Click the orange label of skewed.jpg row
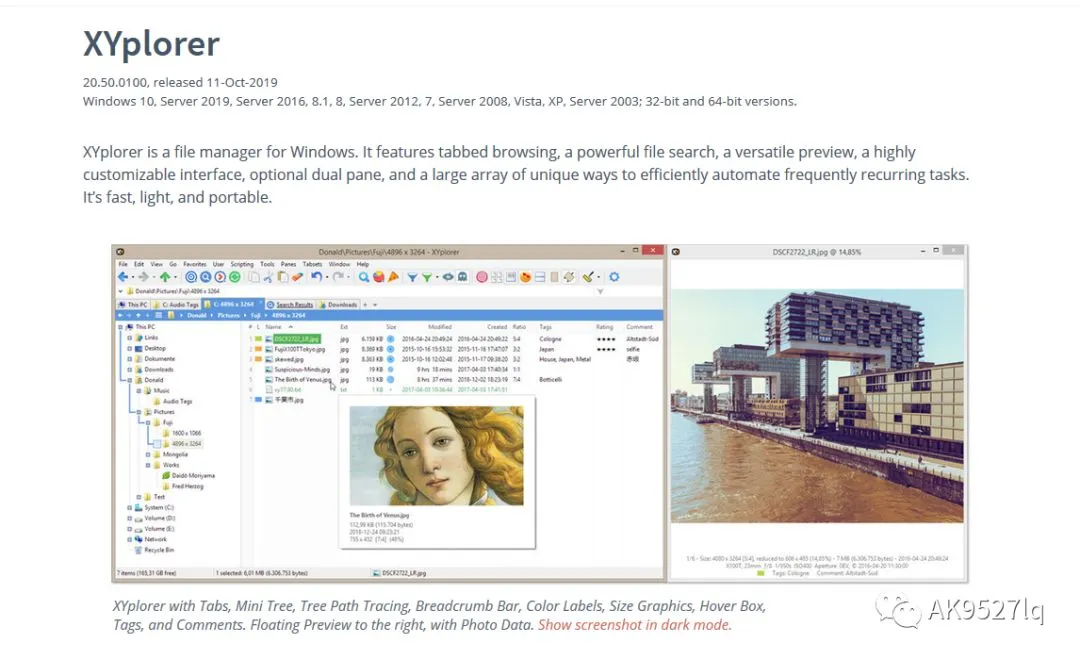1080x660 pixels. pyautogui.click(x=258, y=360)
